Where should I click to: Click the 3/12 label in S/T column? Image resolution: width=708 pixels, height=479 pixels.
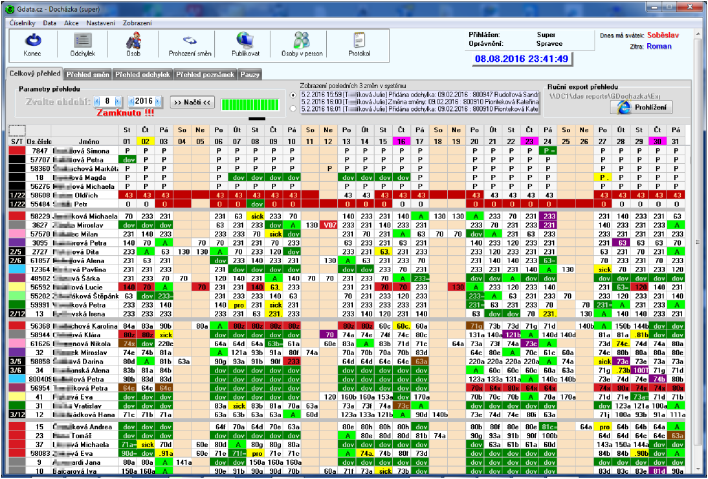17,414
